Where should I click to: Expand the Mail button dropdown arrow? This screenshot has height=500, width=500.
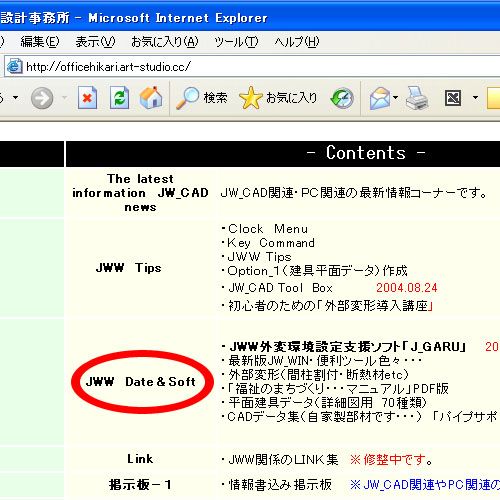395,98
